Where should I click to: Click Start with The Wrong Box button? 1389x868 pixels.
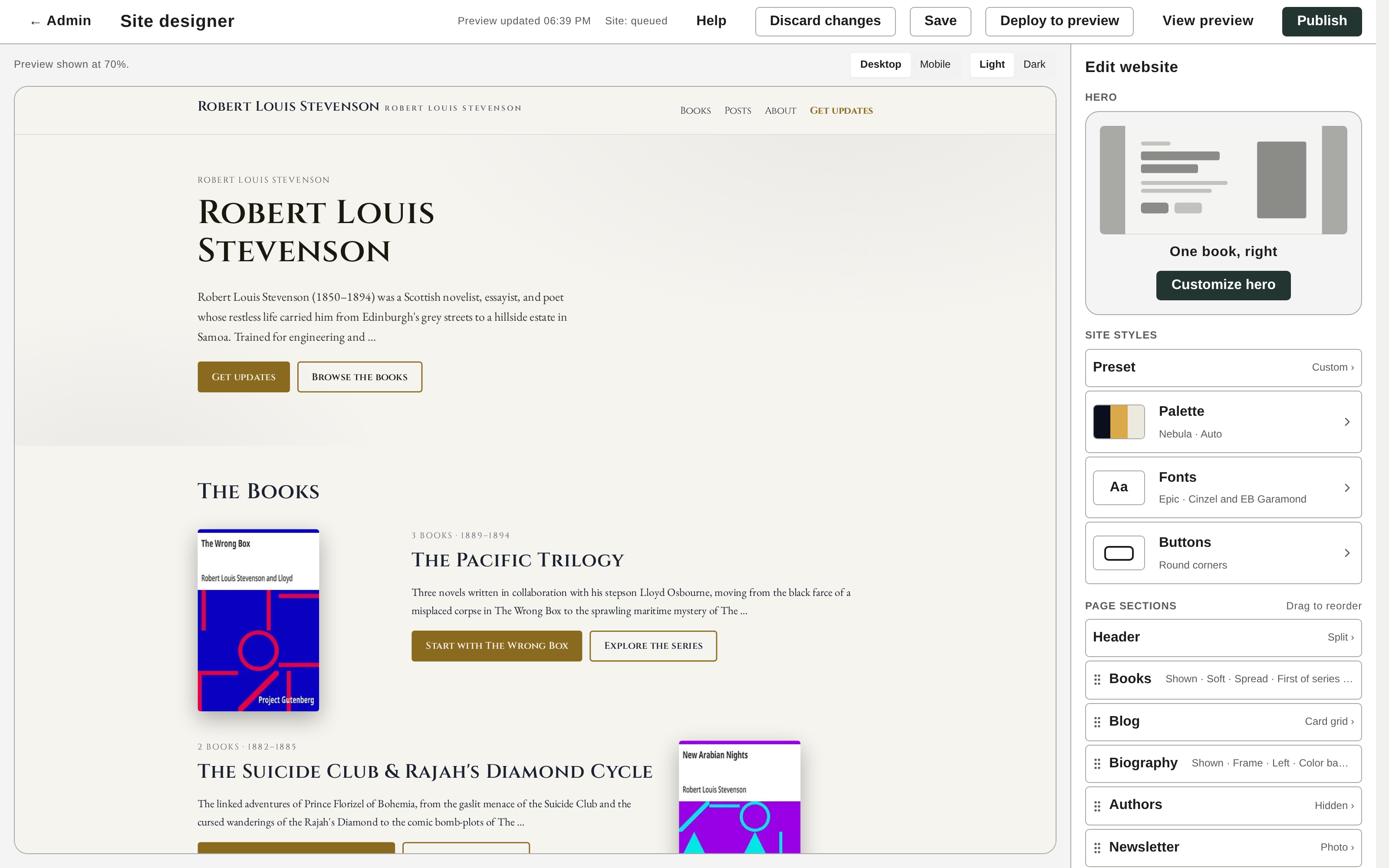point(497,646)
